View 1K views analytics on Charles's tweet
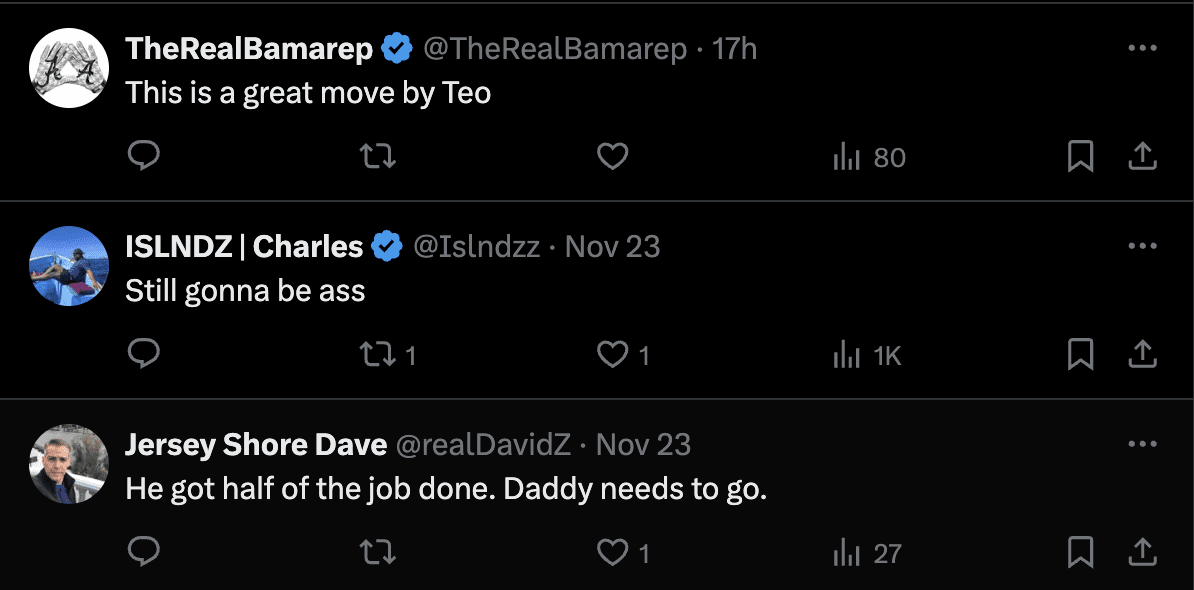 point(867,356)
